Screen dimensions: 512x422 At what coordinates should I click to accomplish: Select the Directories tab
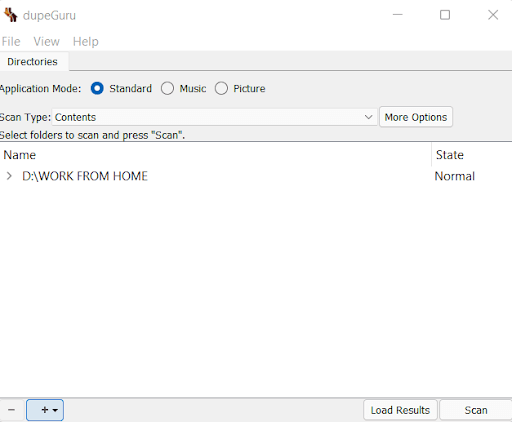[32, 62]
